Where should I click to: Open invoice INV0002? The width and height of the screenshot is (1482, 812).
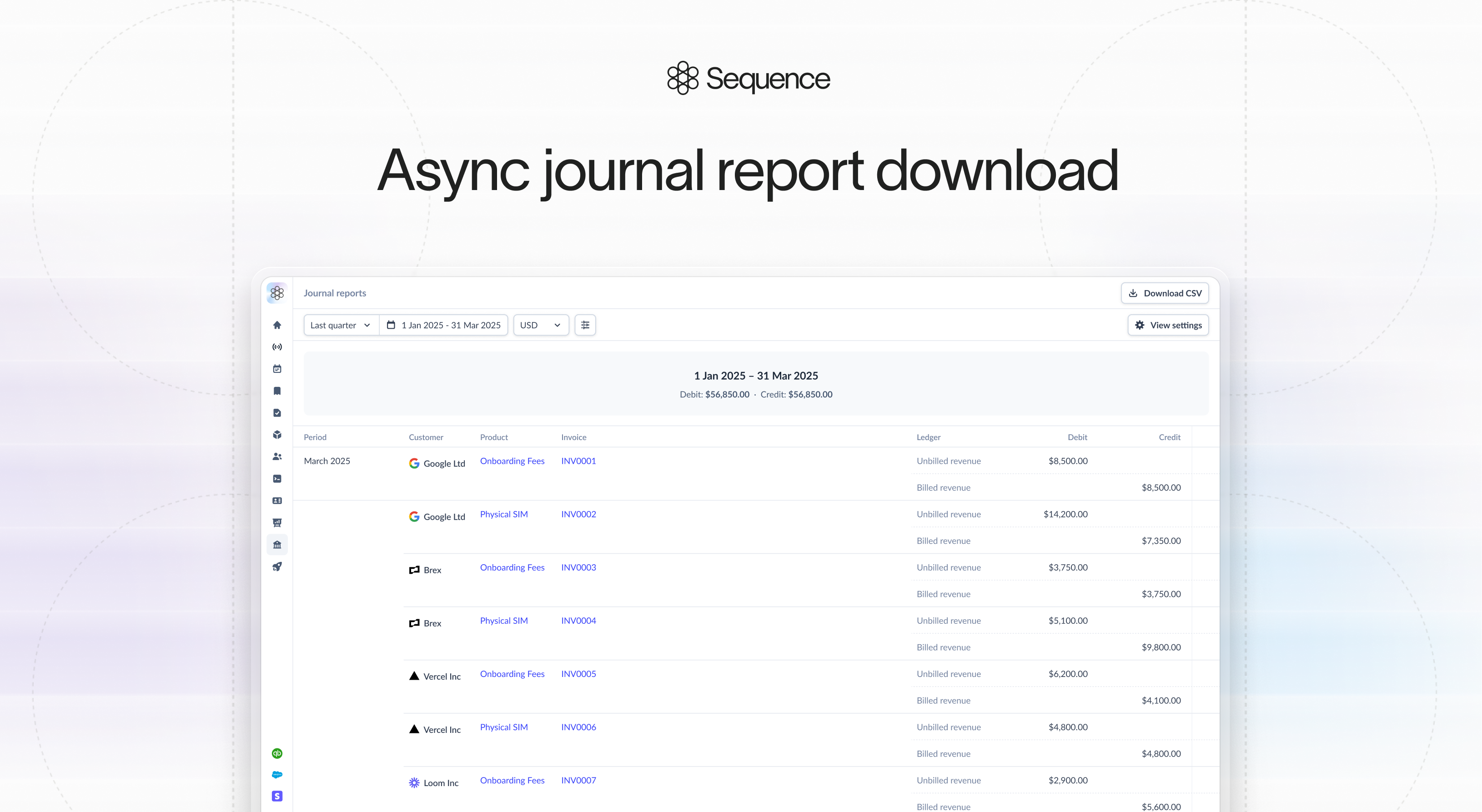point(578,514)
